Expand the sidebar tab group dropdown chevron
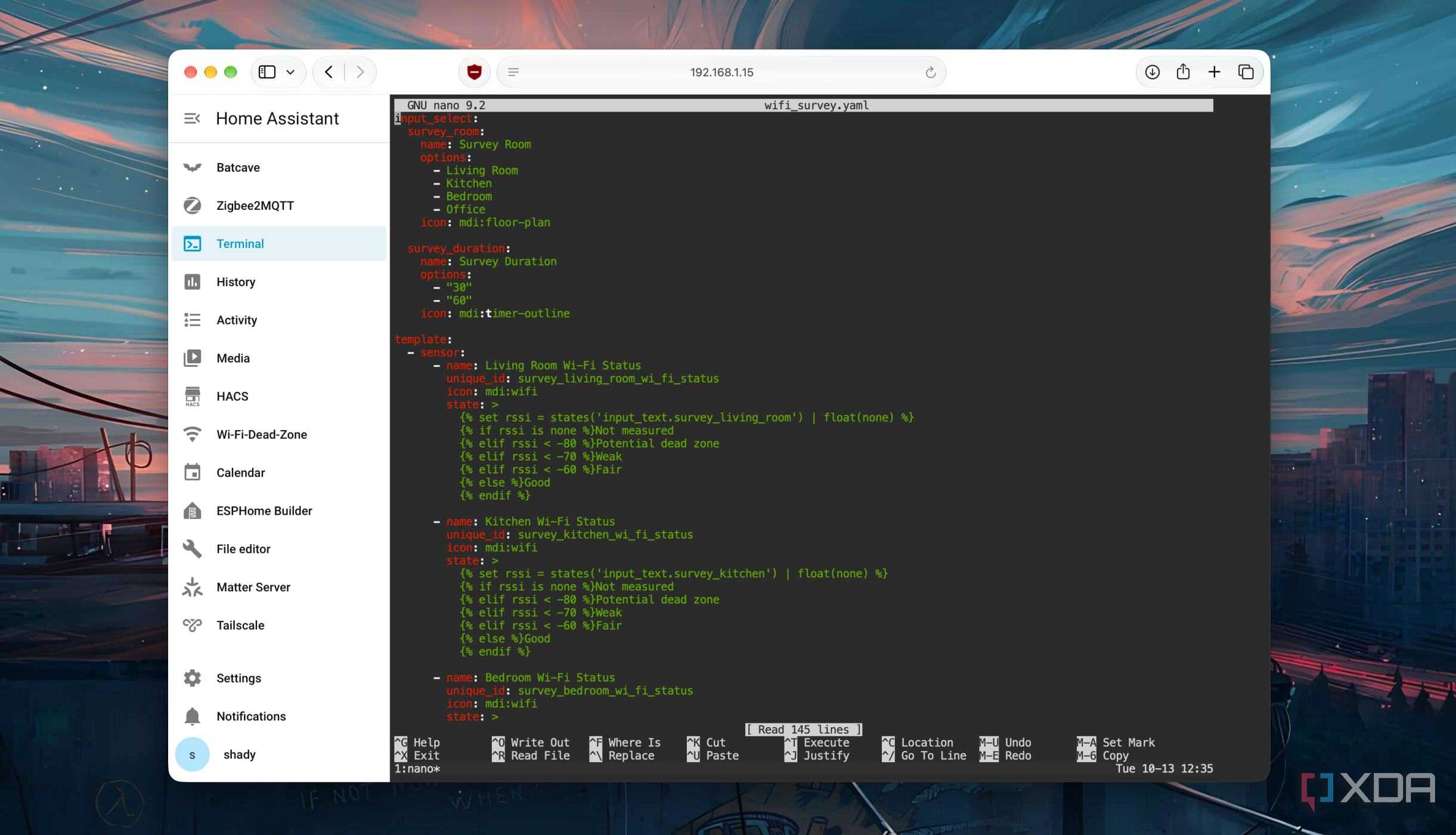This screenshot has width=1456, height=835. (x=290, y=72)
